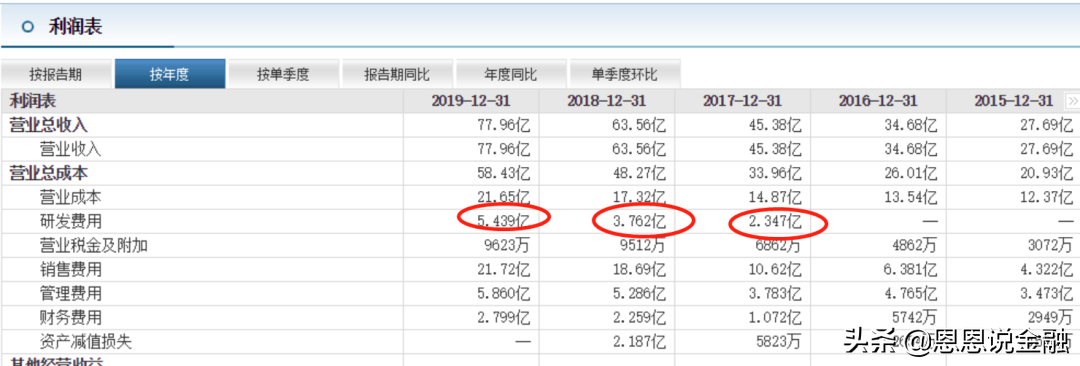This screenshot has width=1080, height=366.
Task: Click the scroll-right arrow beside 2015-12-31
Action: (1072, 101)
